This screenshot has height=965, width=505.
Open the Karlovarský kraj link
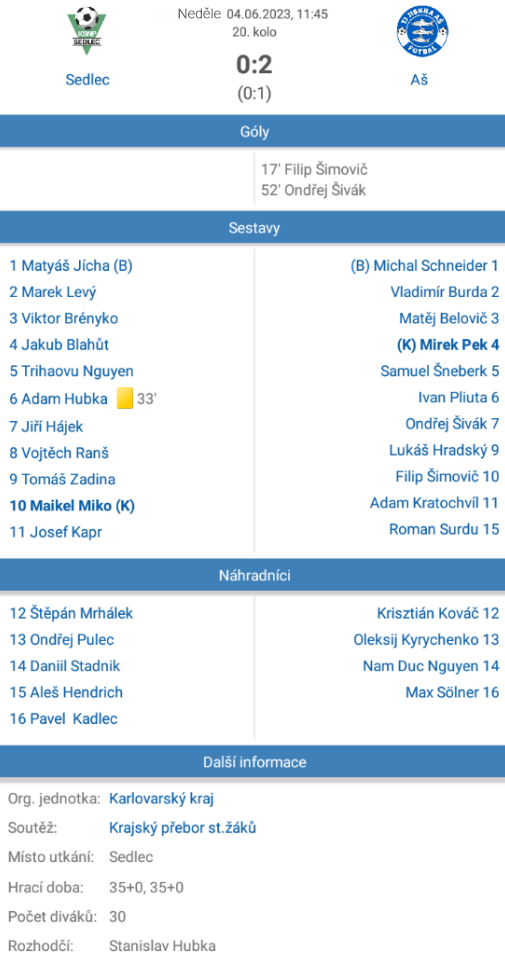tap(161, 799)
